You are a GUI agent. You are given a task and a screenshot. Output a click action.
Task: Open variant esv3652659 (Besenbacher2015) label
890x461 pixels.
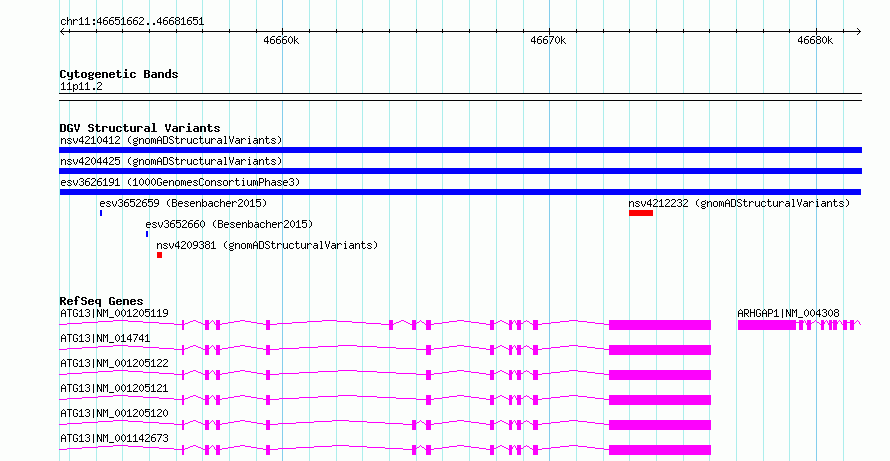tap(183, 203)
